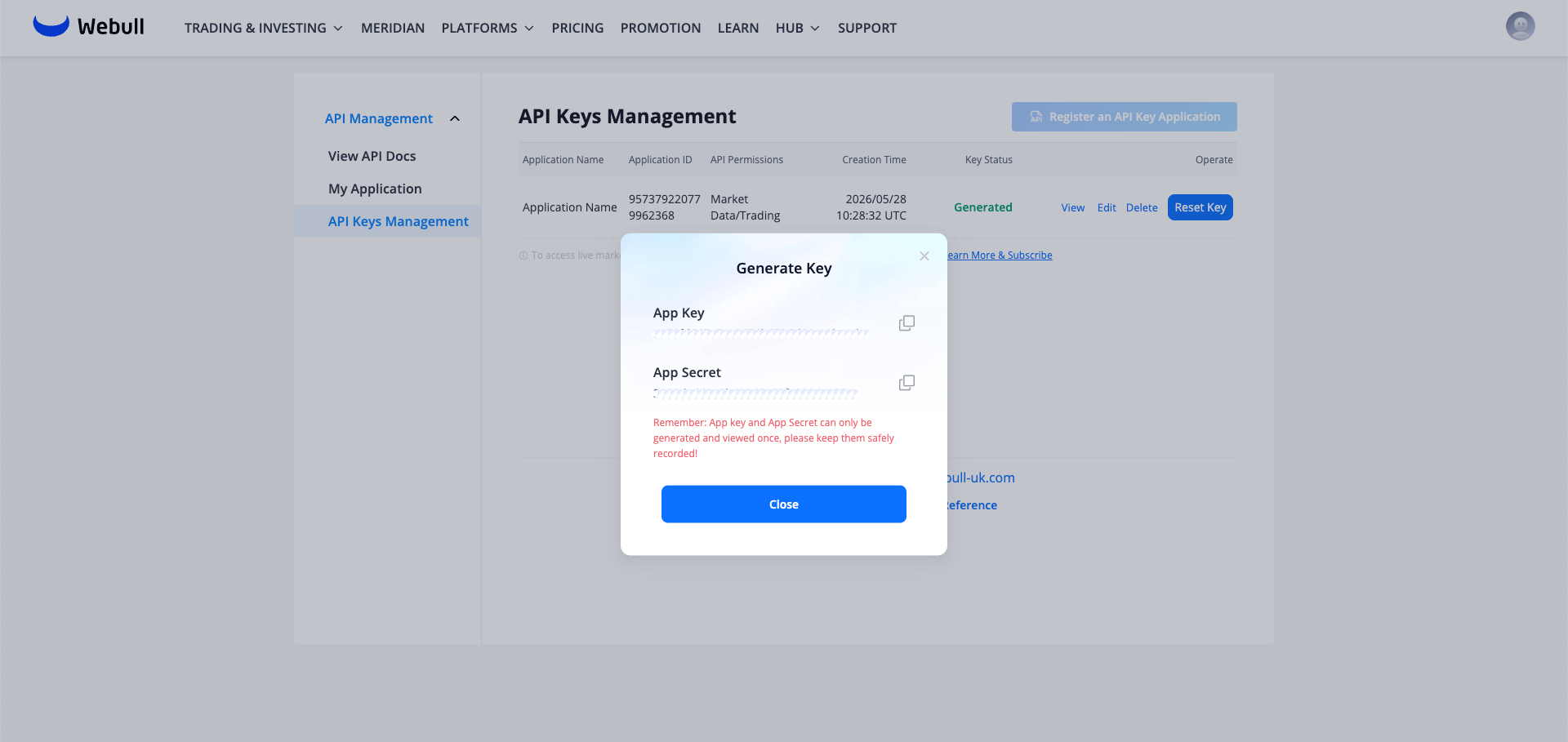Click Register an API Key Application
1568x742 pixels.
point(1124,117)
